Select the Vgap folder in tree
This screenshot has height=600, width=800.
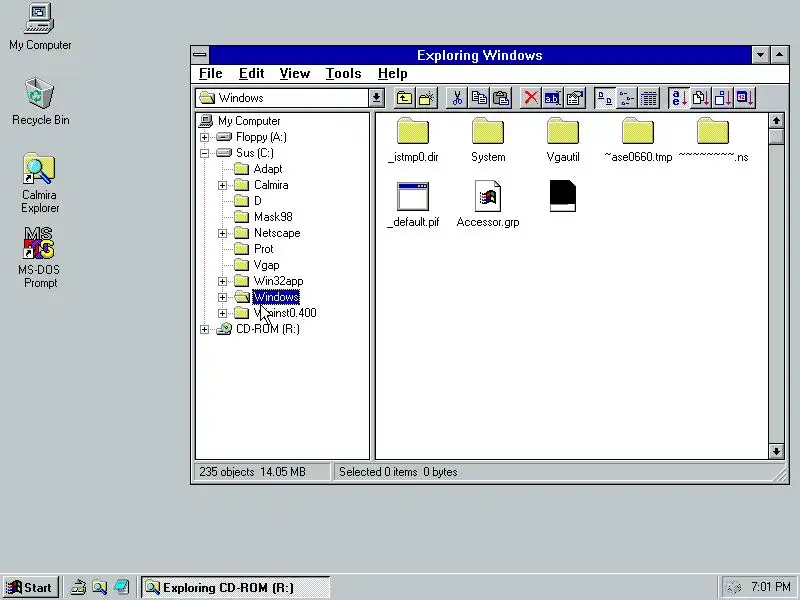point(266,265)
